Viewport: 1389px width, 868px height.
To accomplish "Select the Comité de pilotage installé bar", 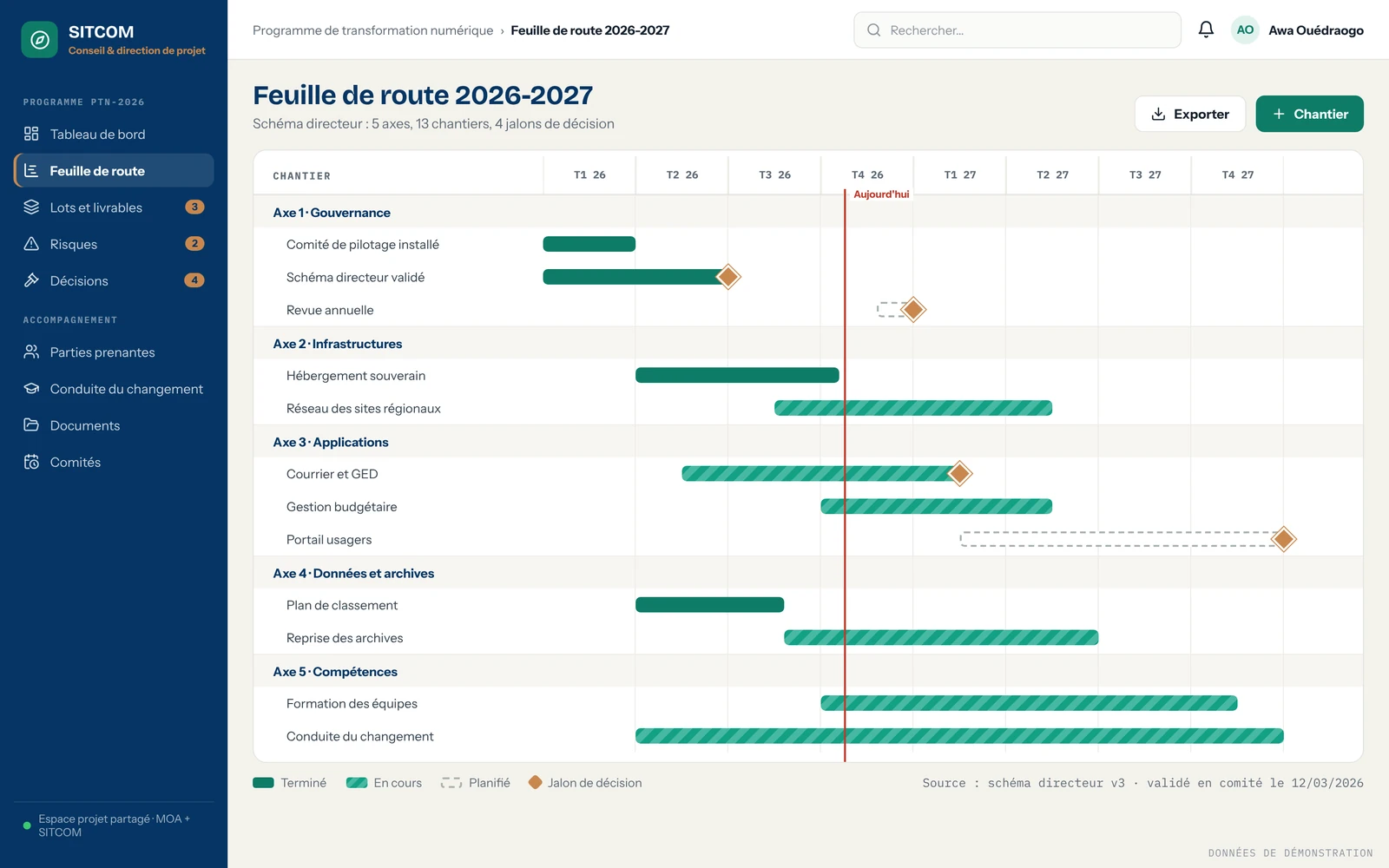I will coord(589,244).
